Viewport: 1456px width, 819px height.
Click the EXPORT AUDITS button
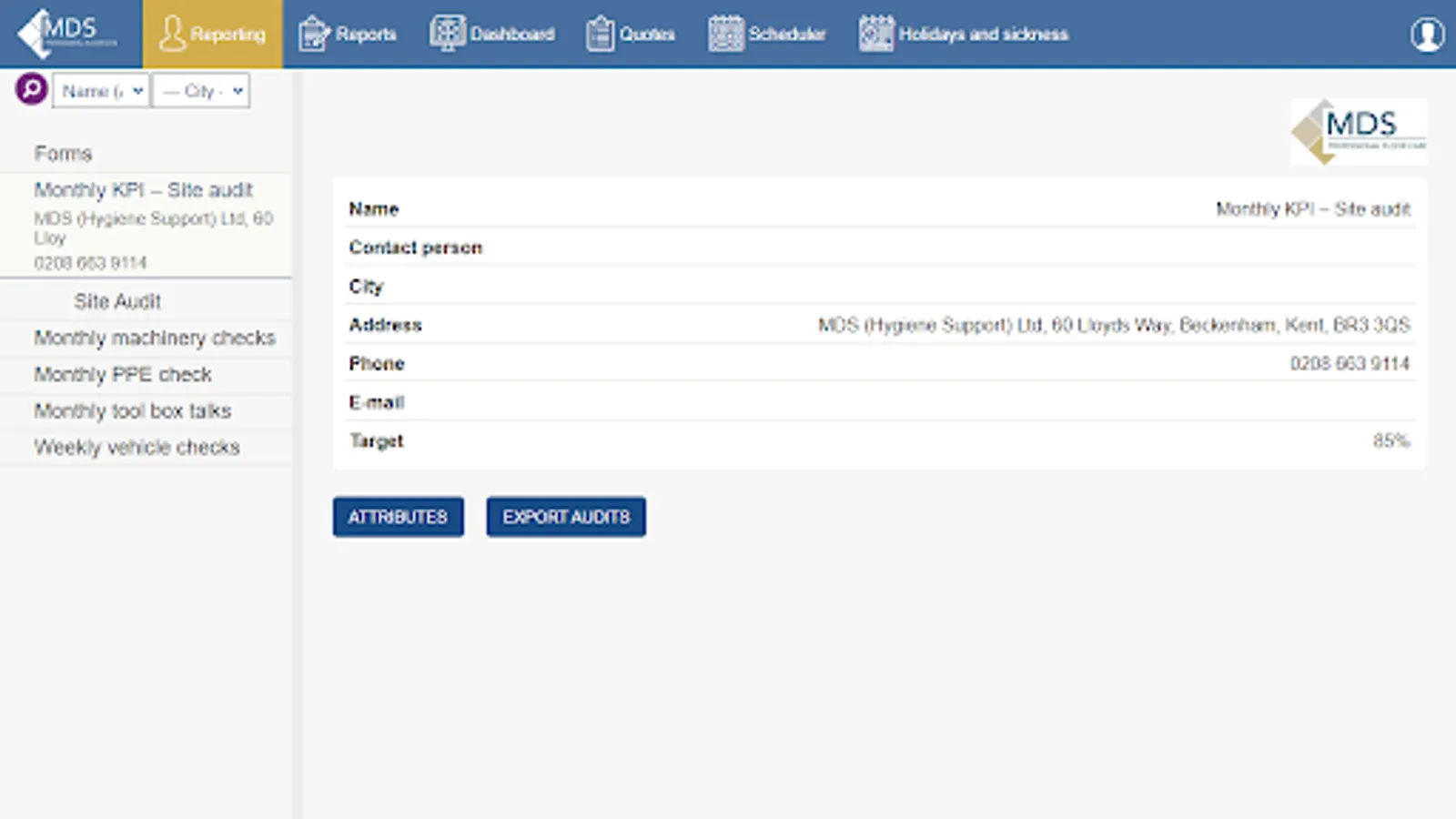[x=566, y=517]
